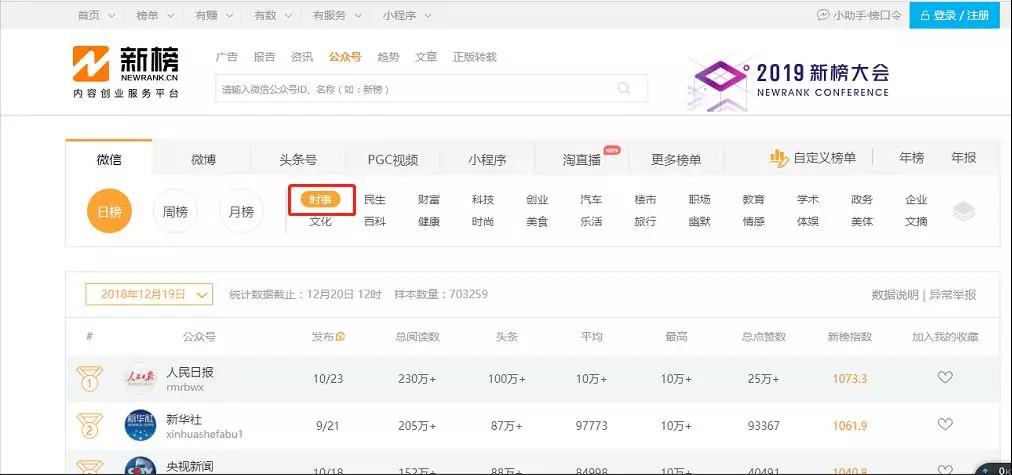
Task: Switch to the 头条号 tab
Action: [298, 159]
